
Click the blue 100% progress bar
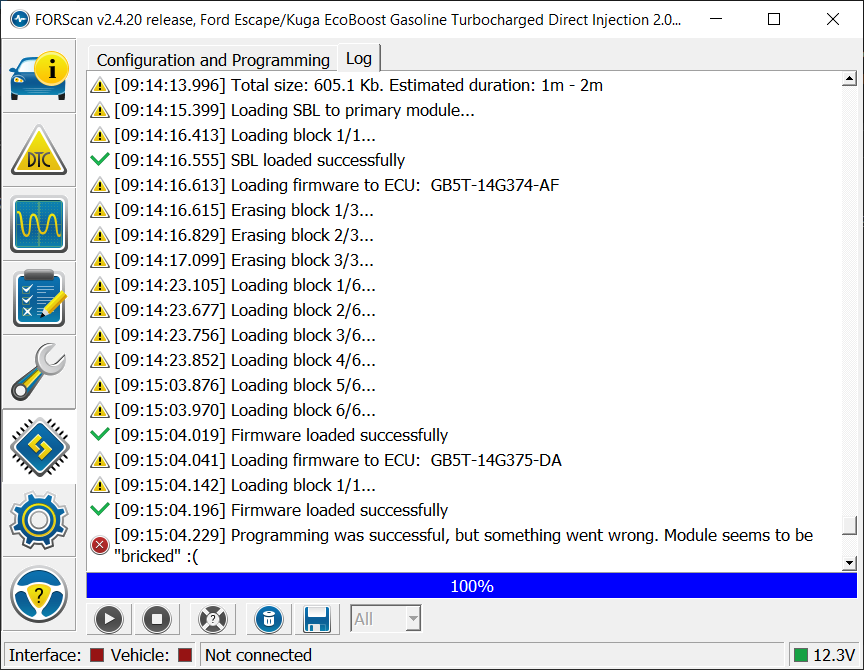coord(471,586)
